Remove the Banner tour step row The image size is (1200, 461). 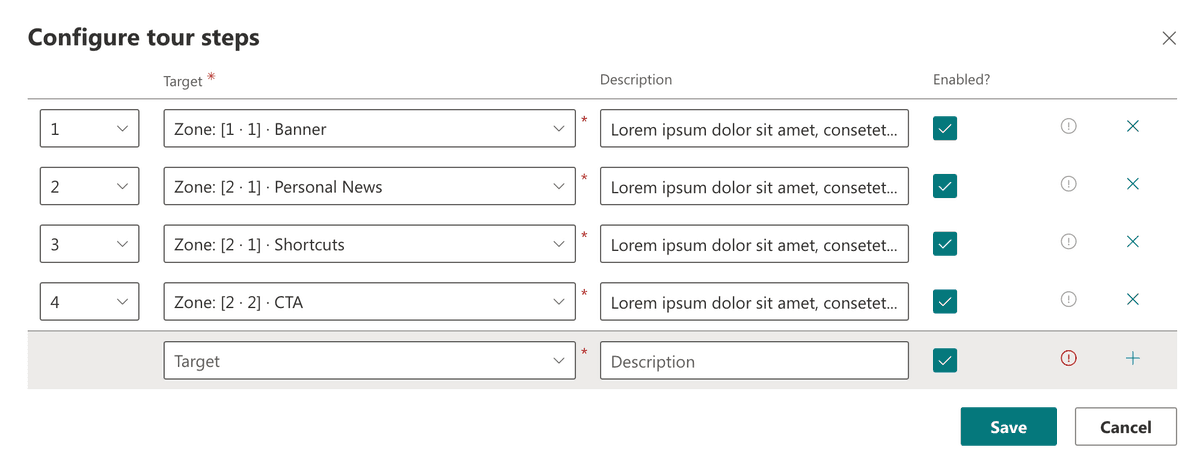point(1133,127)
